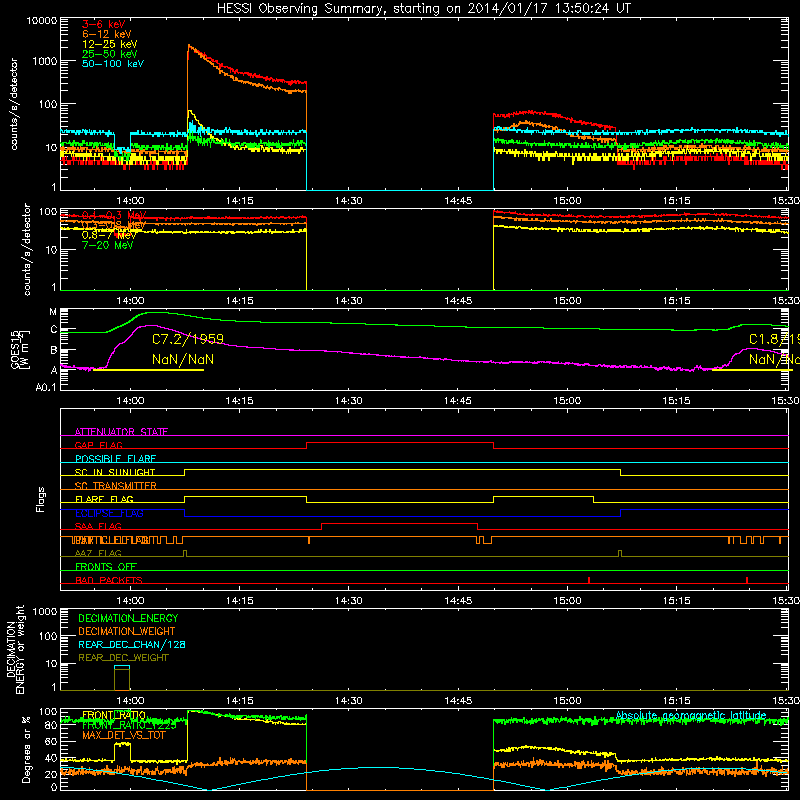Image resolution: width=800 pixels, height=800 pixels.
Task: Click the green 'FRONT_RATIO_1225' legend label
Action: coord(129,725)
